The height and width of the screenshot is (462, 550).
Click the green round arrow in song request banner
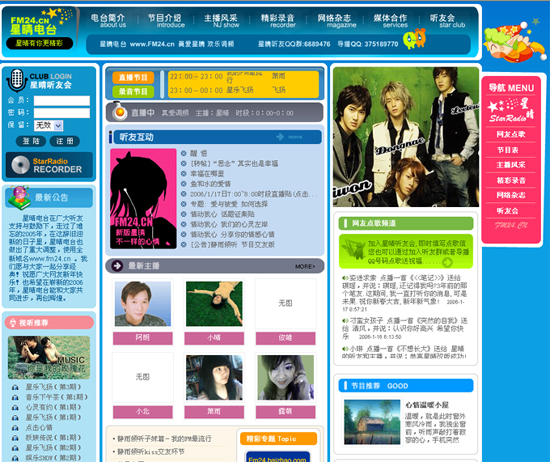tap(447, 262)
